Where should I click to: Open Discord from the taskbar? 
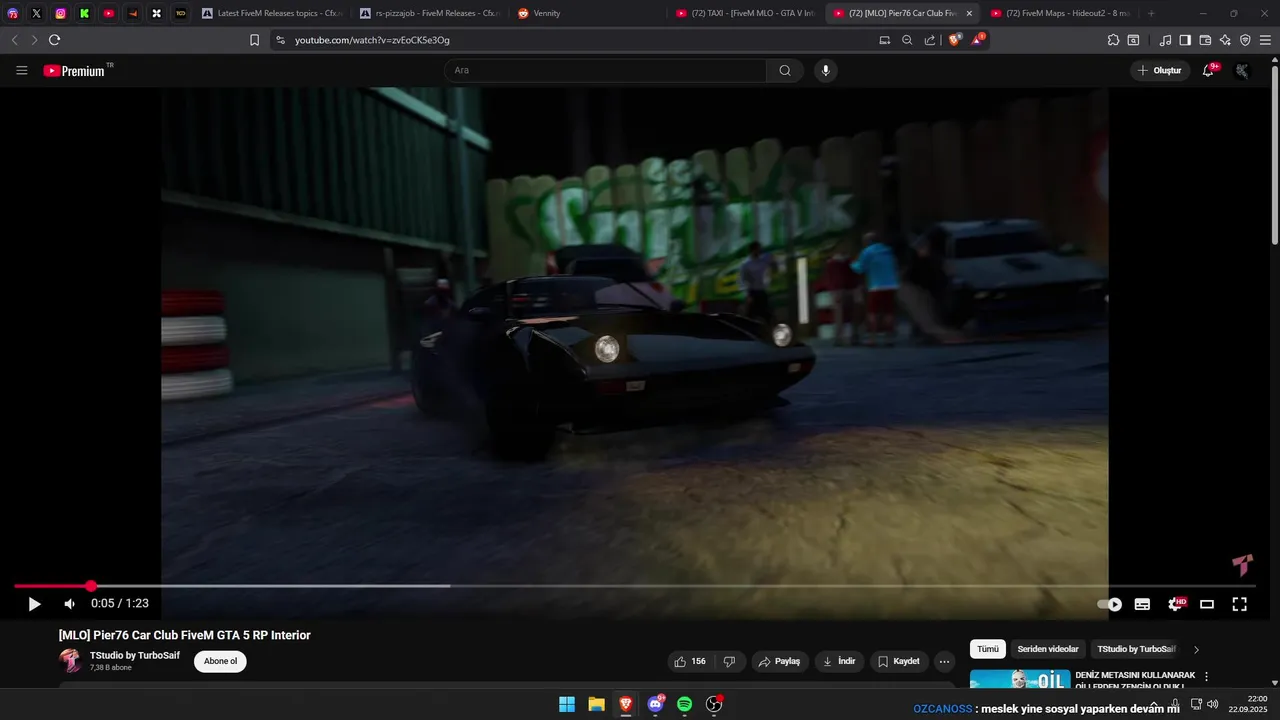[x=655, y=704]
